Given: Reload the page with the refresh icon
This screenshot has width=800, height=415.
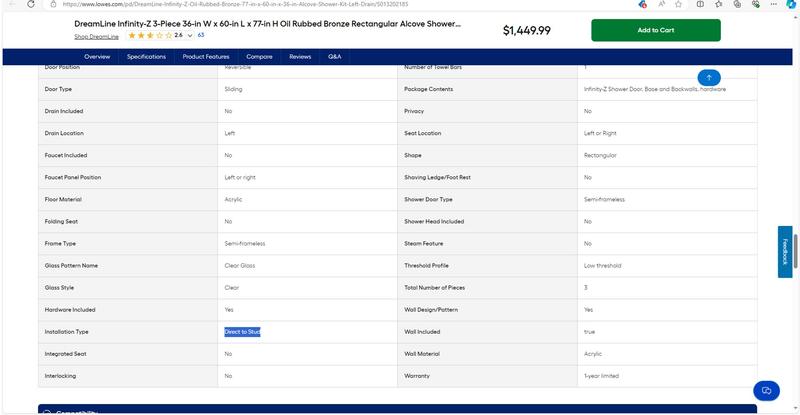Looking at the screenshot, I should tap(31, 4).
